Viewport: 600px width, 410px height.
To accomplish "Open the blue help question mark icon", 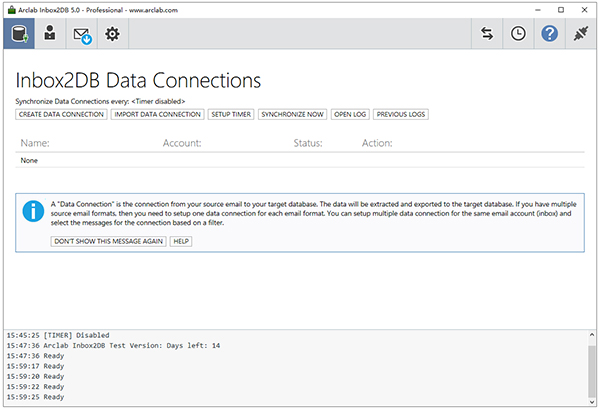I will (549, 34).
